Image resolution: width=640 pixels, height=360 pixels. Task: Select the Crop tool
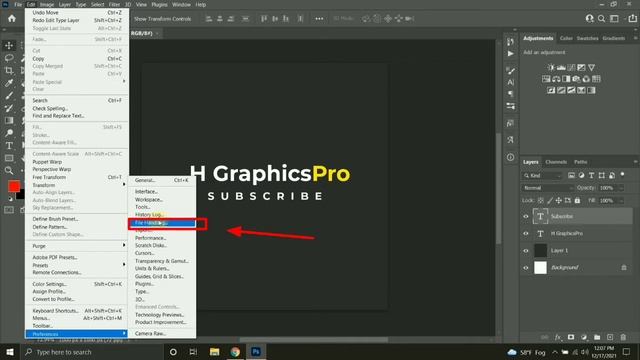click(x=9, y=71)
